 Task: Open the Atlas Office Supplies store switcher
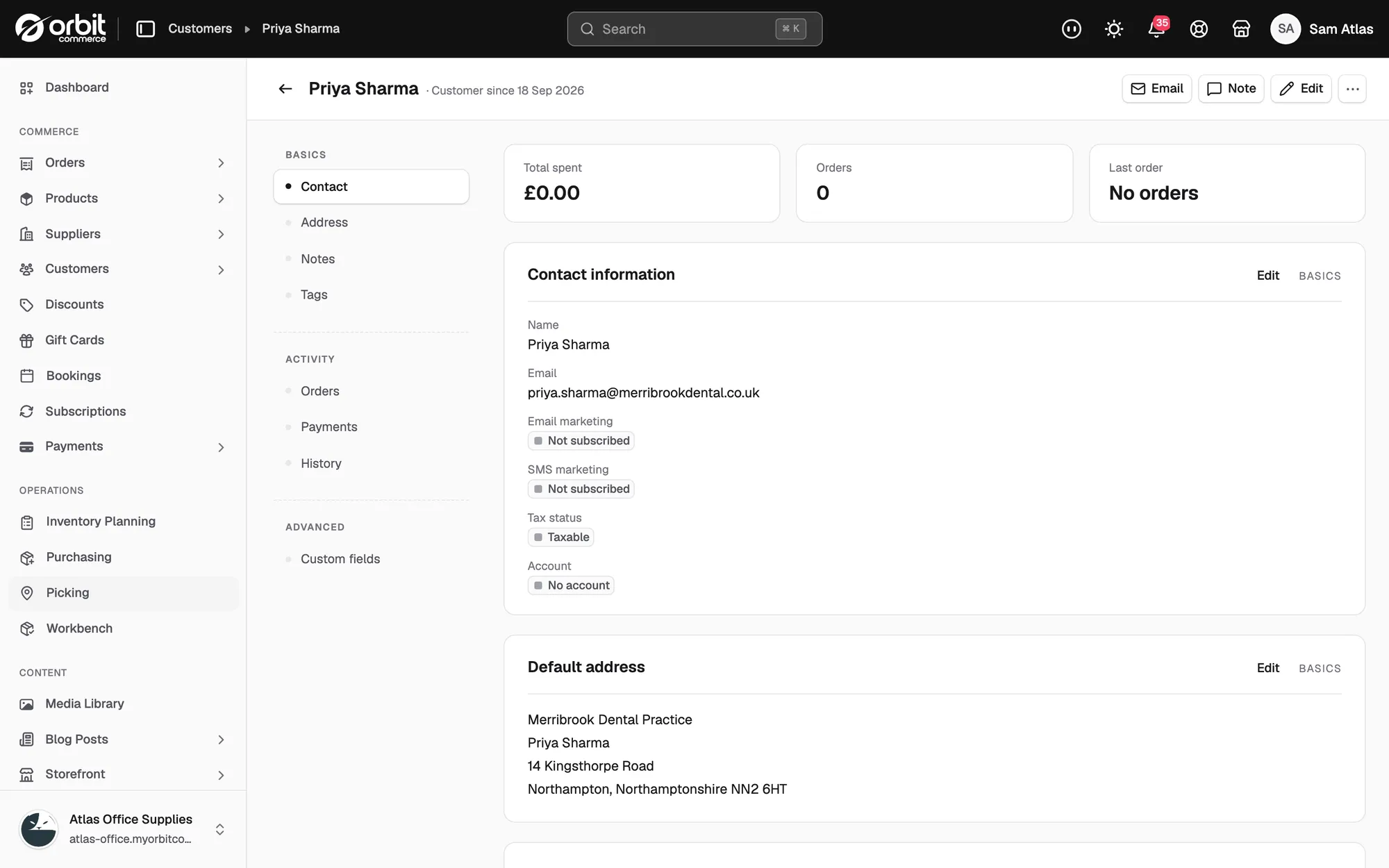(x=123, y=829)
